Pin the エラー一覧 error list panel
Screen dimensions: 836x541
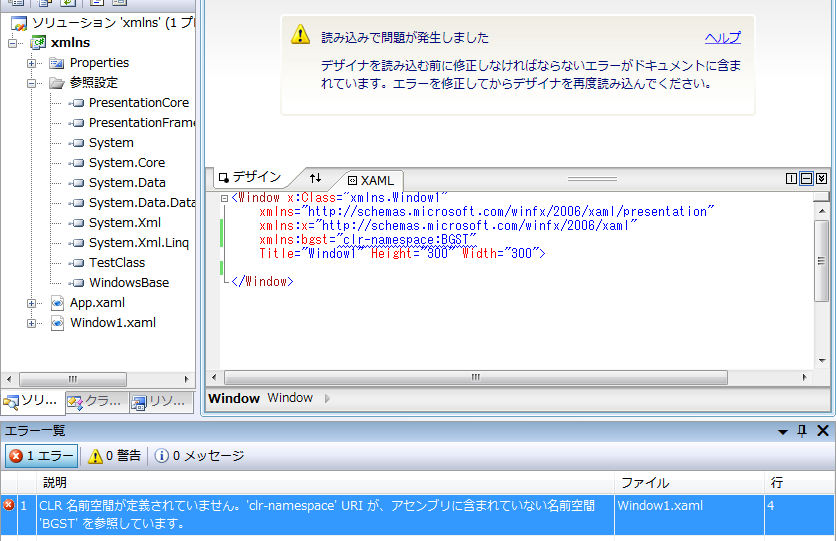(x=802, y=431)
